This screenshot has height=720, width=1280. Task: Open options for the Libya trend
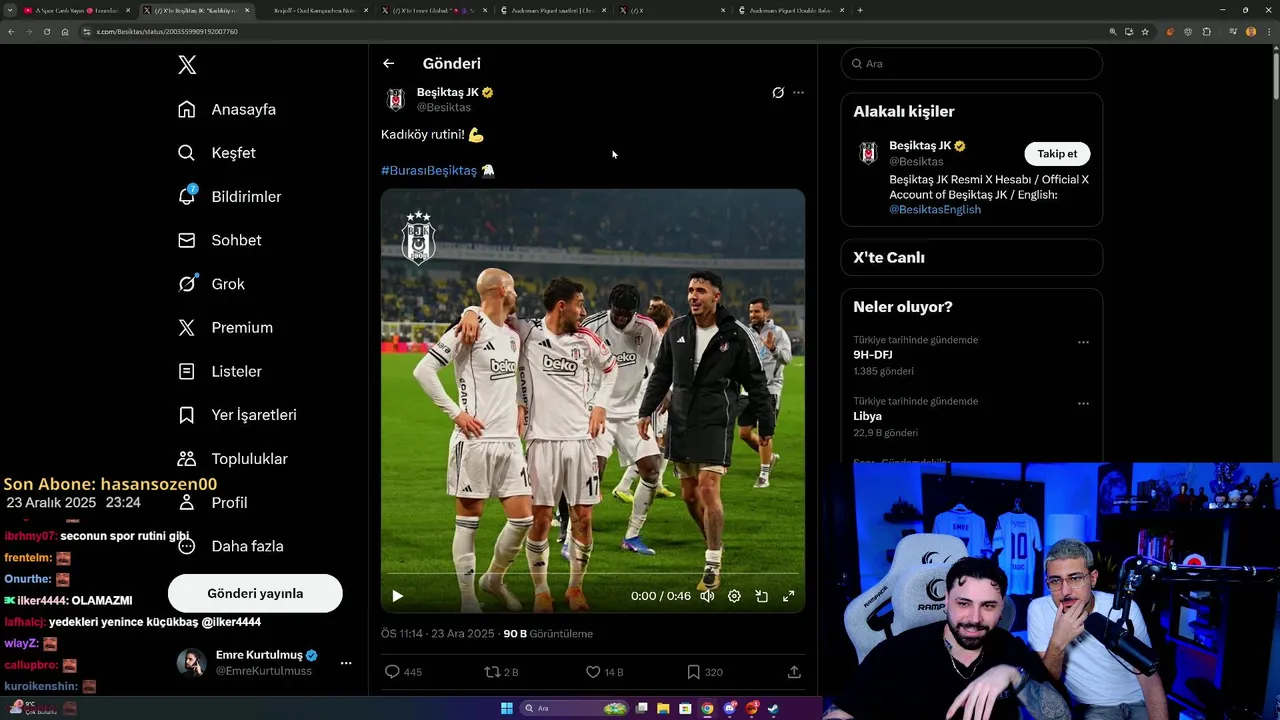tap(1083, 404)
